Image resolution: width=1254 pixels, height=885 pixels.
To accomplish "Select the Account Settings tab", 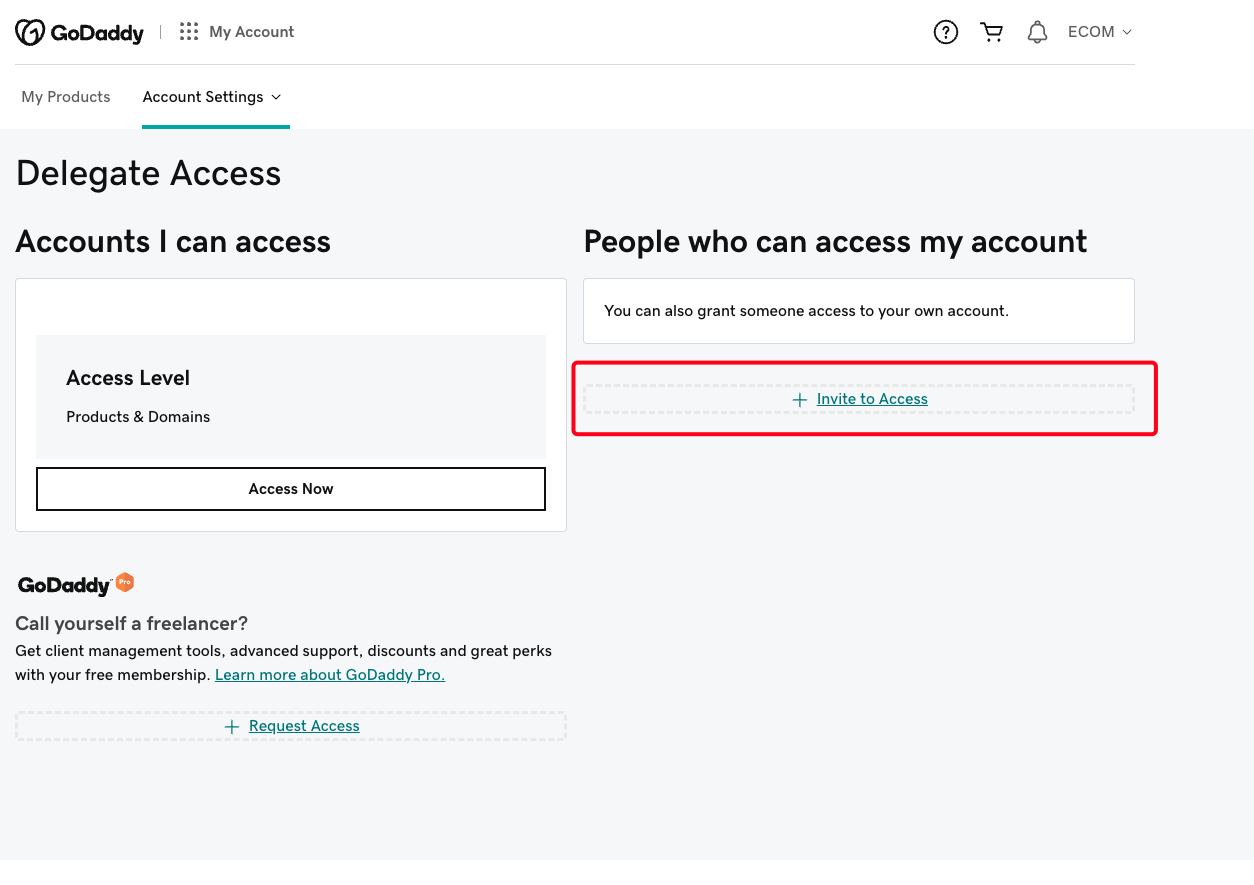I will click(203, 97).
